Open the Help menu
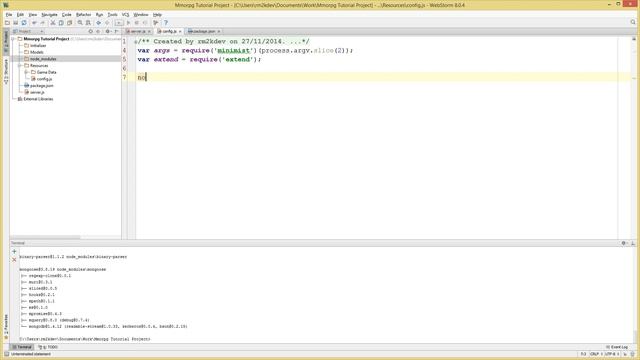 tap(157, 15)
